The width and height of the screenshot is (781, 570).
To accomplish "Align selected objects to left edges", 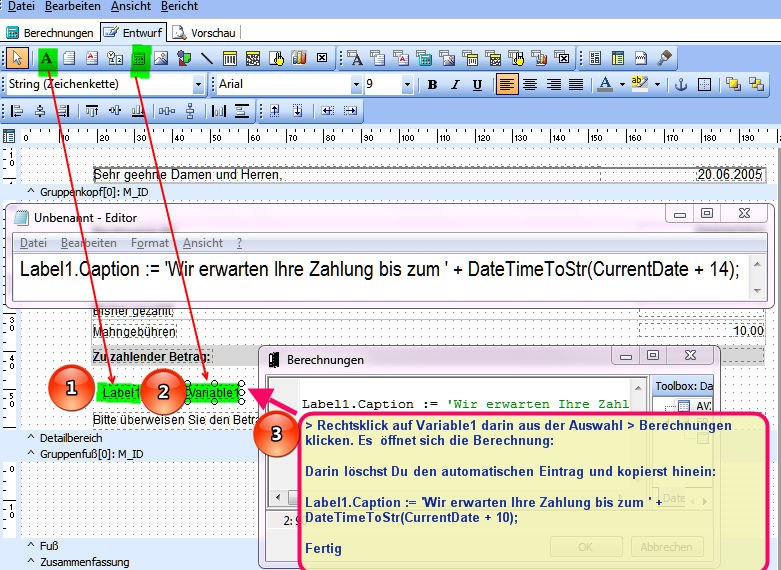I will (17, 111).
